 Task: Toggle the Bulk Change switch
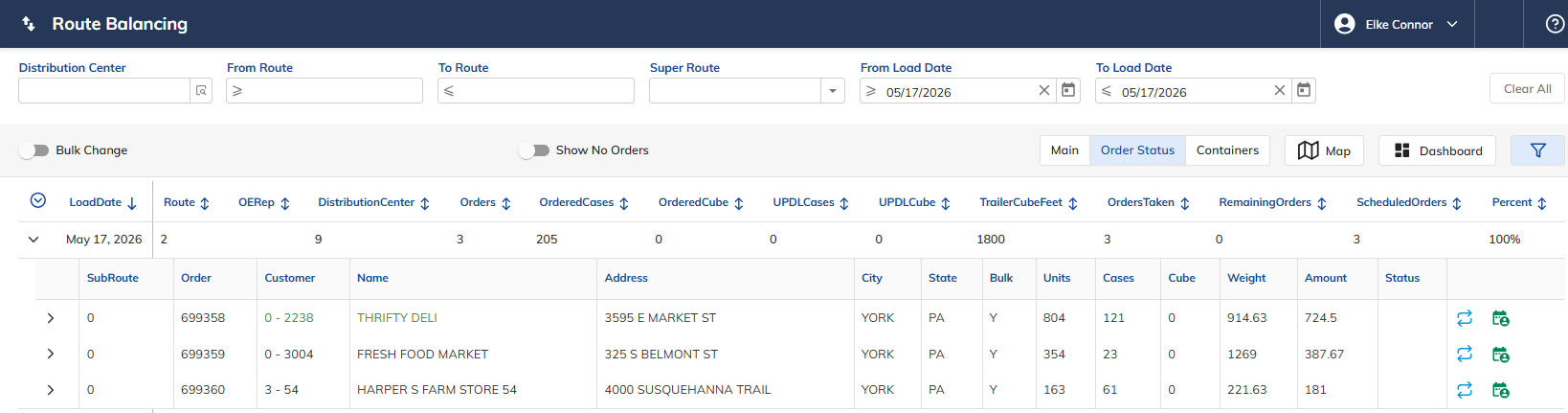[34, 150]
